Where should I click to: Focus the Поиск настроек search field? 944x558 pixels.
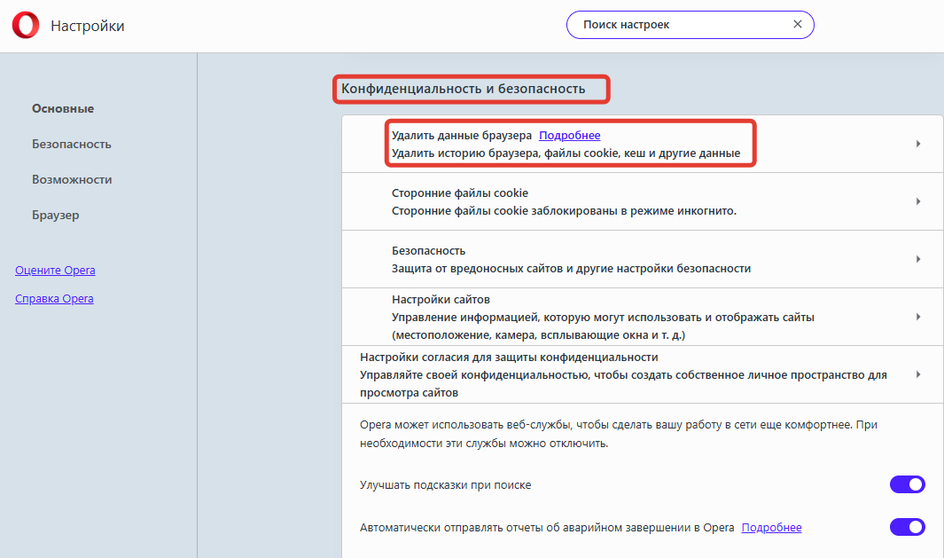pyautogui.click(x=690, y=25)
